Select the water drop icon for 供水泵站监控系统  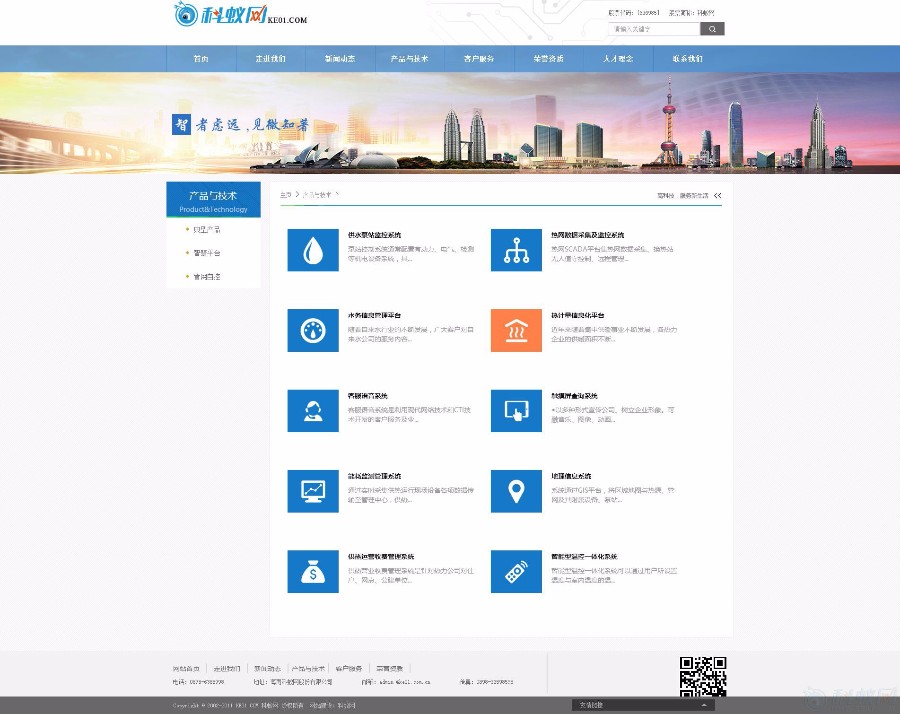tap(313, 250)
